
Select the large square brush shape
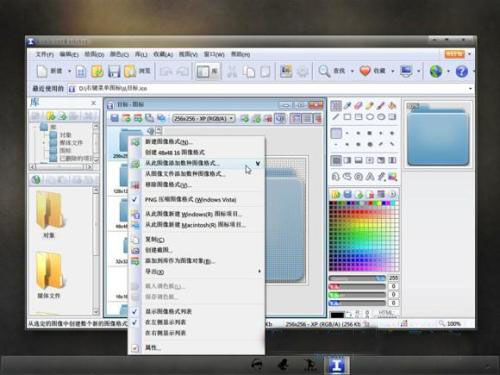coord(370,133)
